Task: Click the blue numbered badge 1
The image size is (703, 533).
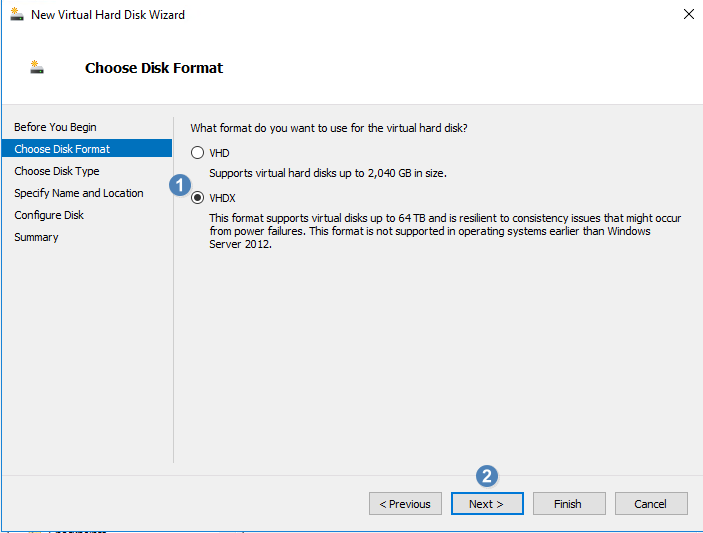Action: pyautogui.click(x=180, y=185)
